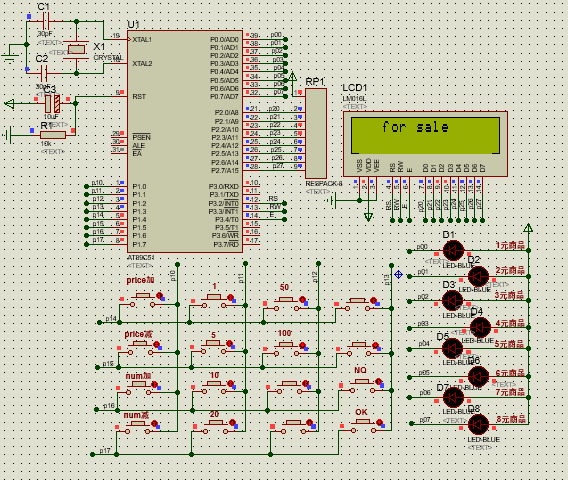Toggle the 50 button's red actuator dot
568x480 pixels.
click(302, 300)
